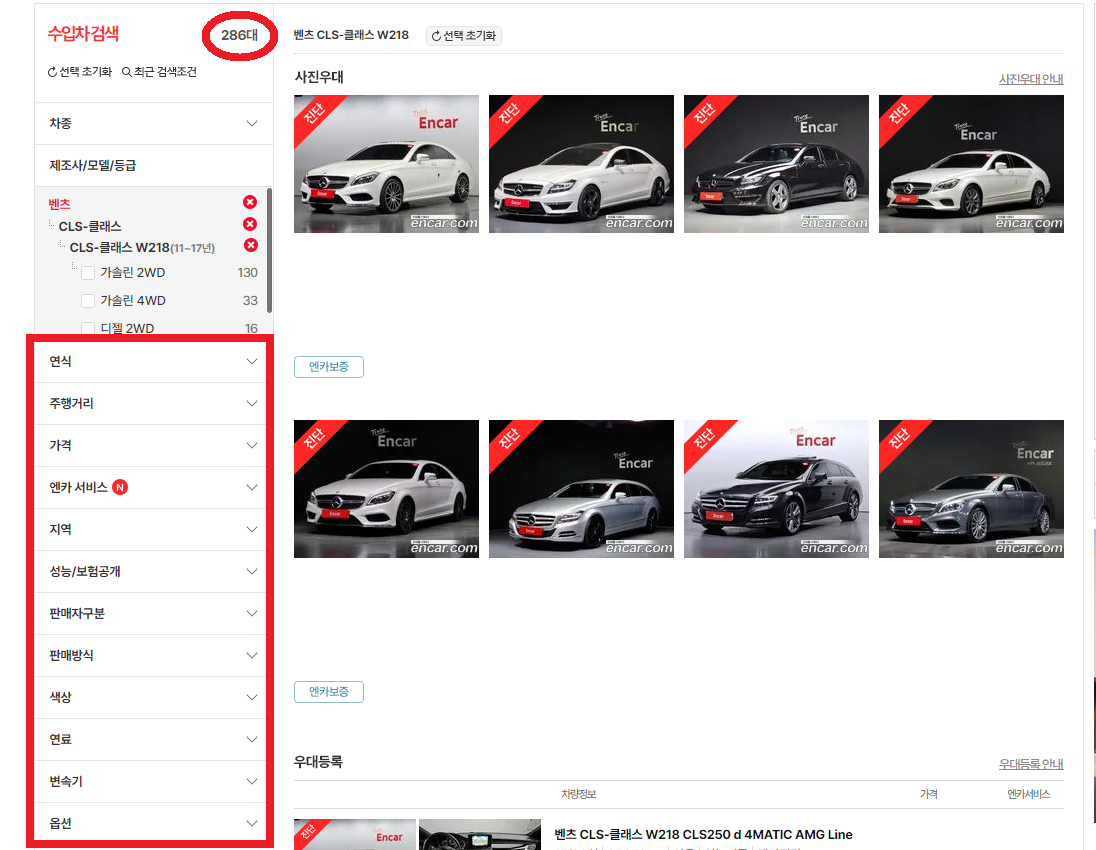1096x850 pixels.
Task: Open the 제조사/모델/등급 section header
Action: (x=154, y=166)
